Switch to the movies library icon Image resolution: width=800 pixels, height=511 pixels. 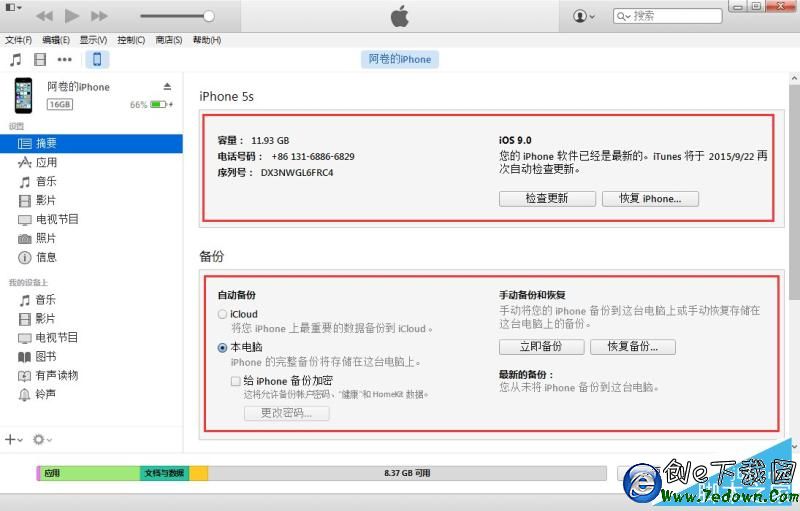click(40, 60)
